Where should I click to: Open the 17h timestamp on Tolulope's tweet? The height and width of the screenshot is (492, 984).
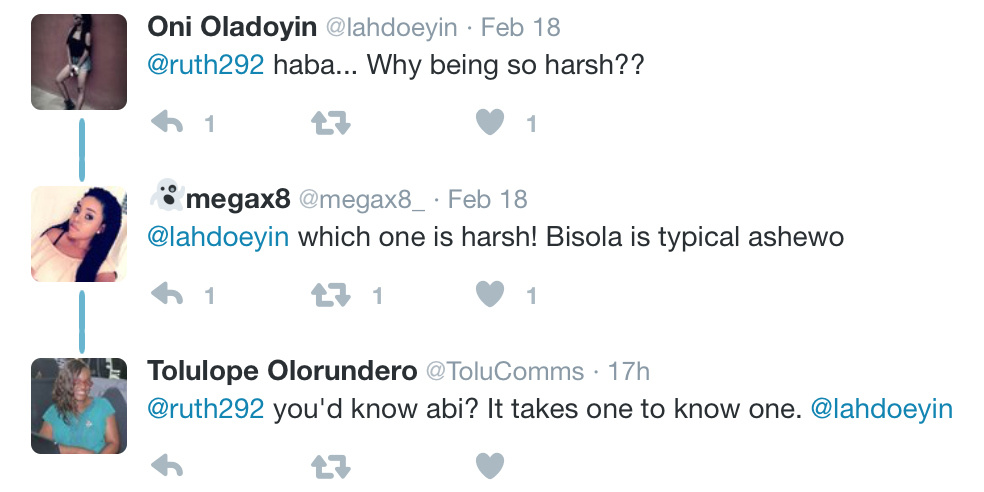coord(629,372)
